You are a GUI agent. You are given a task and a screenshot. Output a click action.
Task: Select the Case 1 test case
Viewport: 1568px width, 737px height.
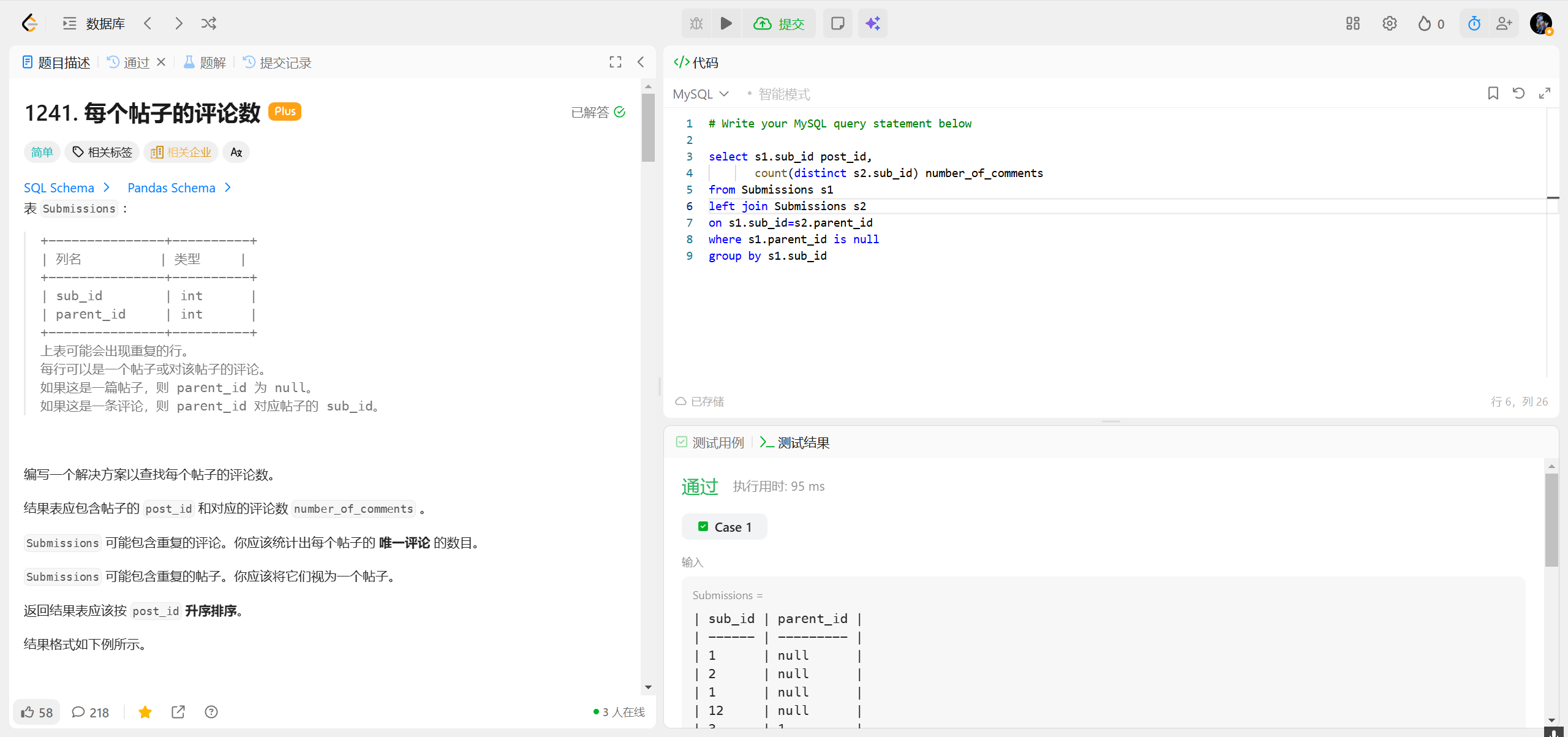click(x=724, y=527)
